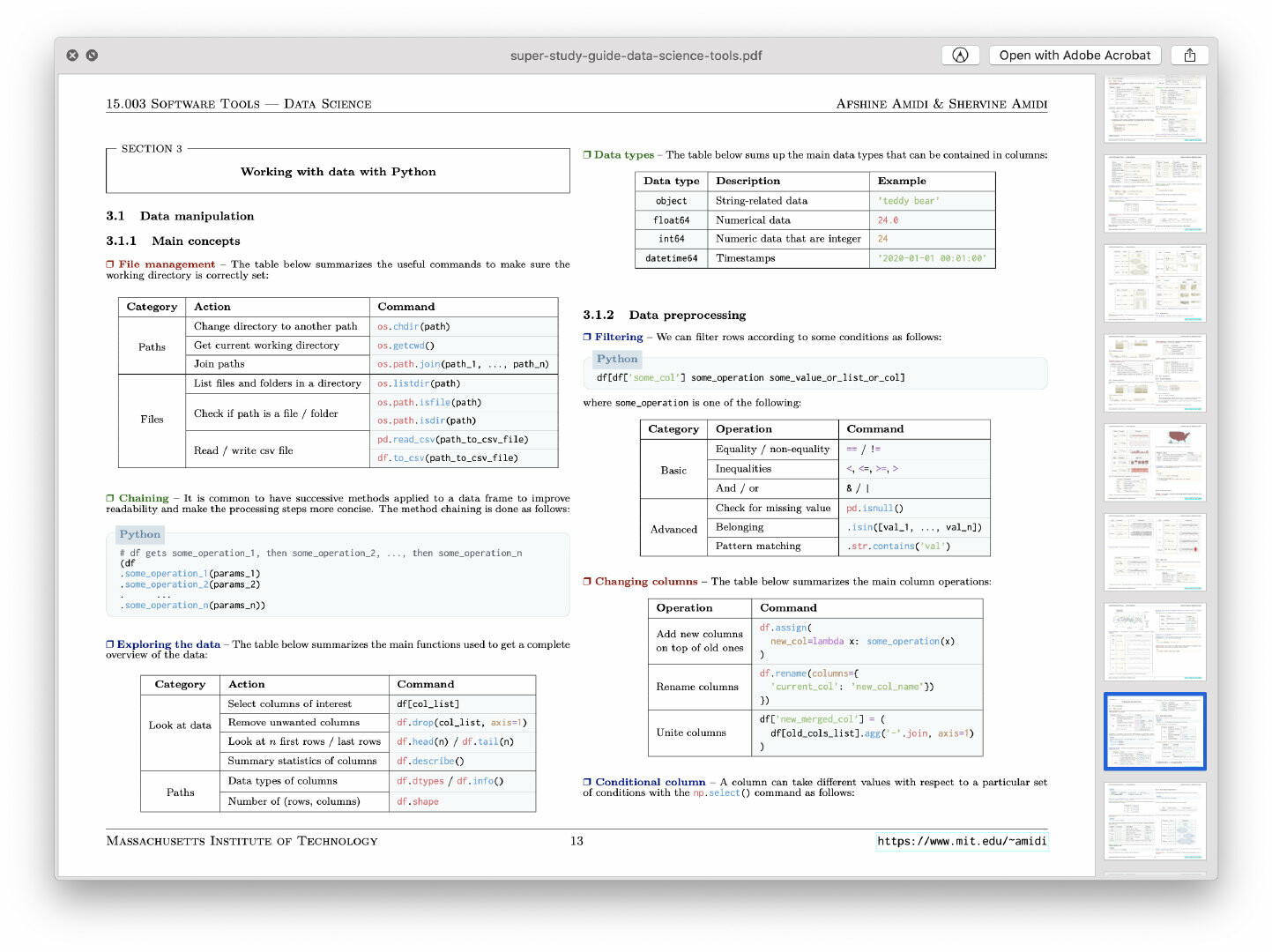Click datetime64 data type cell
The image size is (1272, 952).
click(x=671, y=258)
